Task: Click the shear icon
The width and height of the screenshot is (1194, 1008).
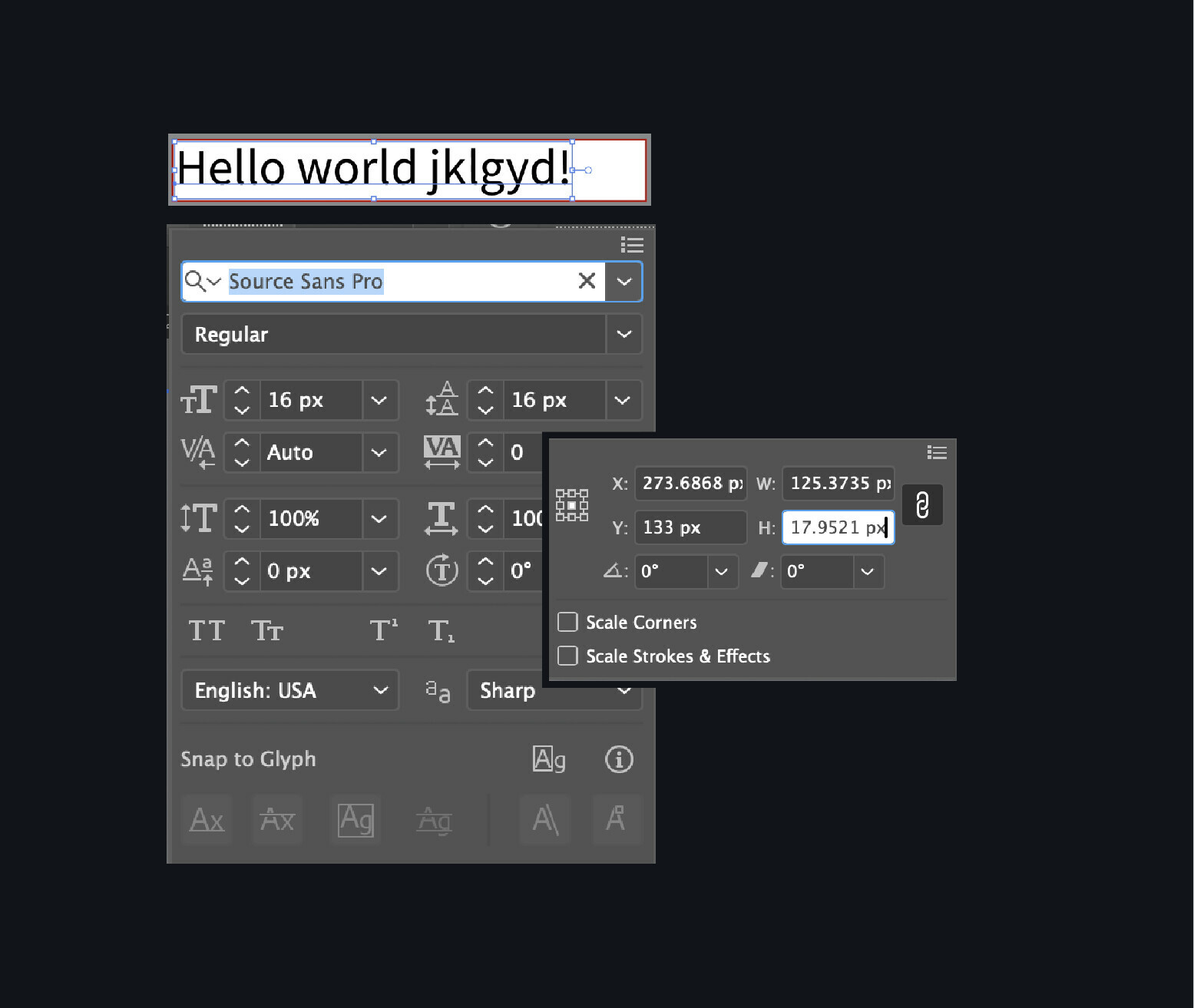Action: 759,570
